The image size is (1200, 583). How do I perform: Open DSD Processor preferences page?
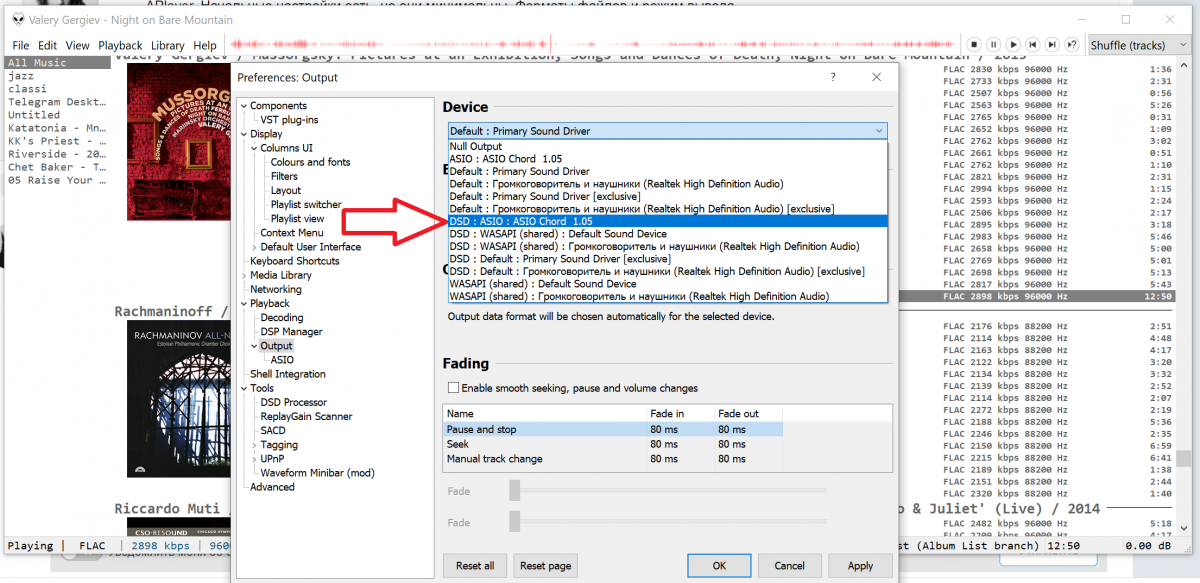(293, 402)
